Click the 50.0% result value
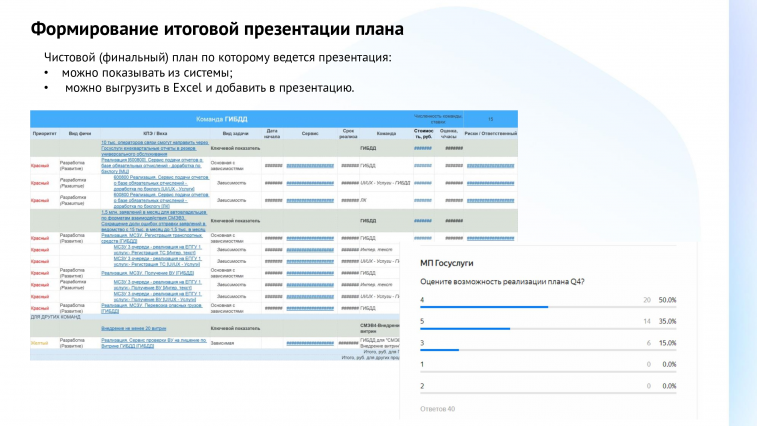 [x=667, y=300]
